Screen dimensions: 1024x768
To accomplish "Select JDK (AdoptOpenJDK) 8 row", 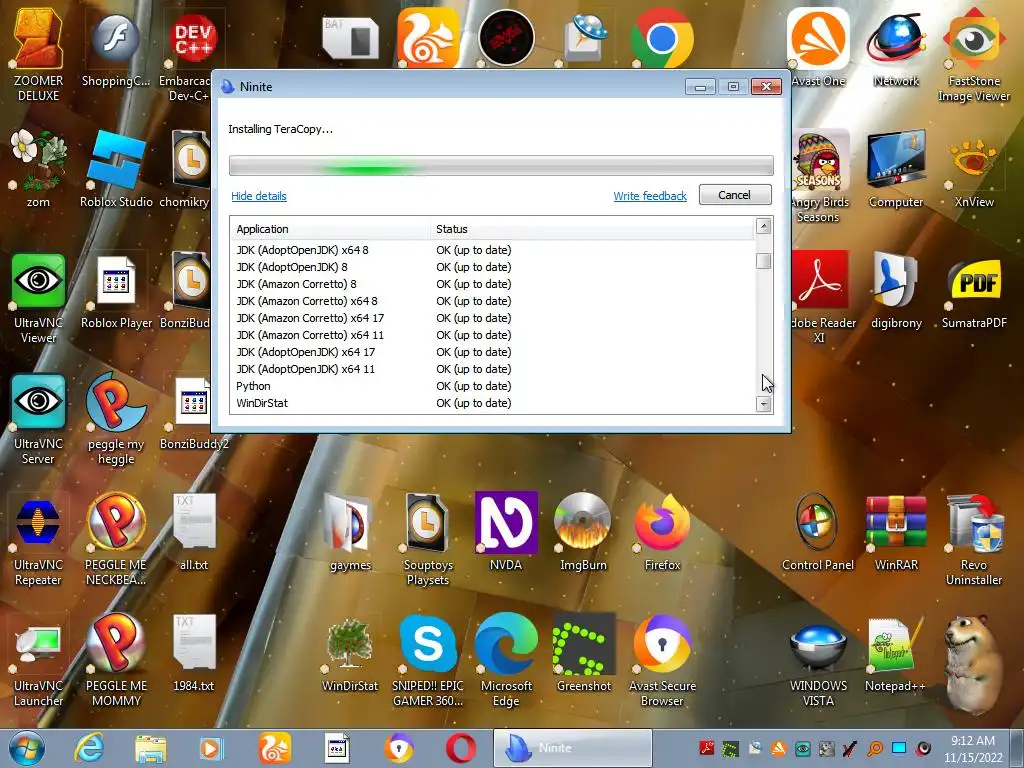I will point(493,267).
